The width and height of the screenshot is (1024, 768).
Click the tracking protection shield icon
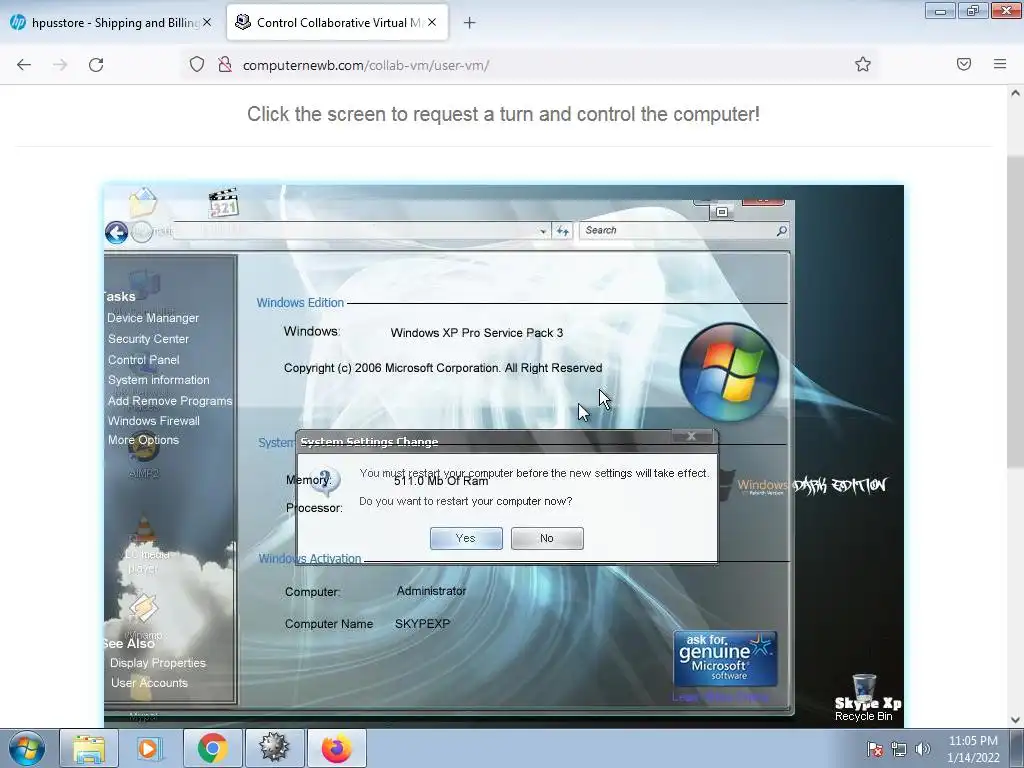click(x=197, y=64)
